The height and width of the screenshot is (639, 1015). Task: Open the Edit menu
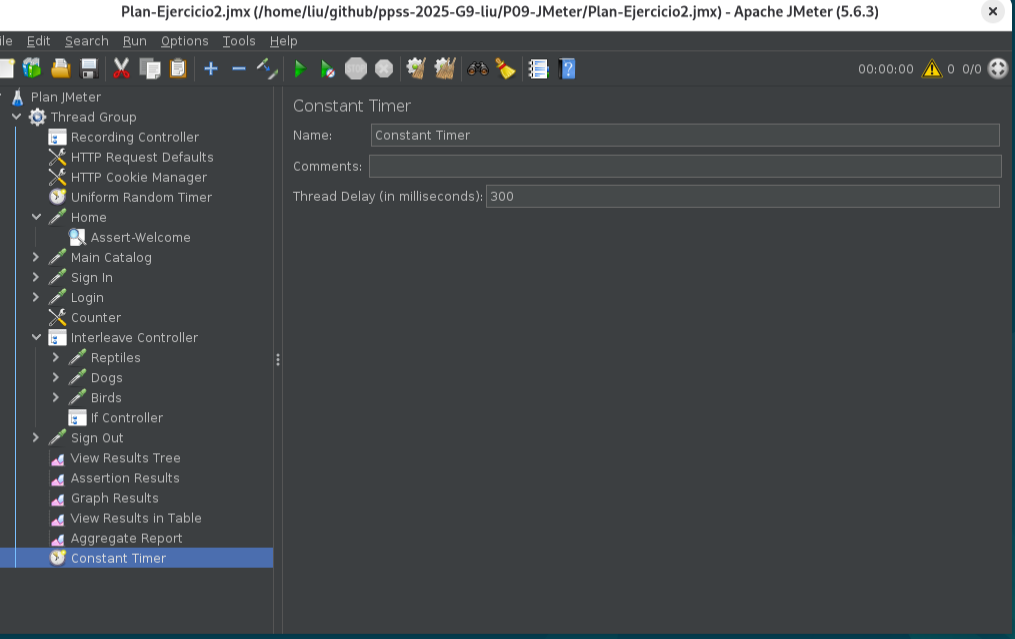pyautogui.click(x=38, y=41)
